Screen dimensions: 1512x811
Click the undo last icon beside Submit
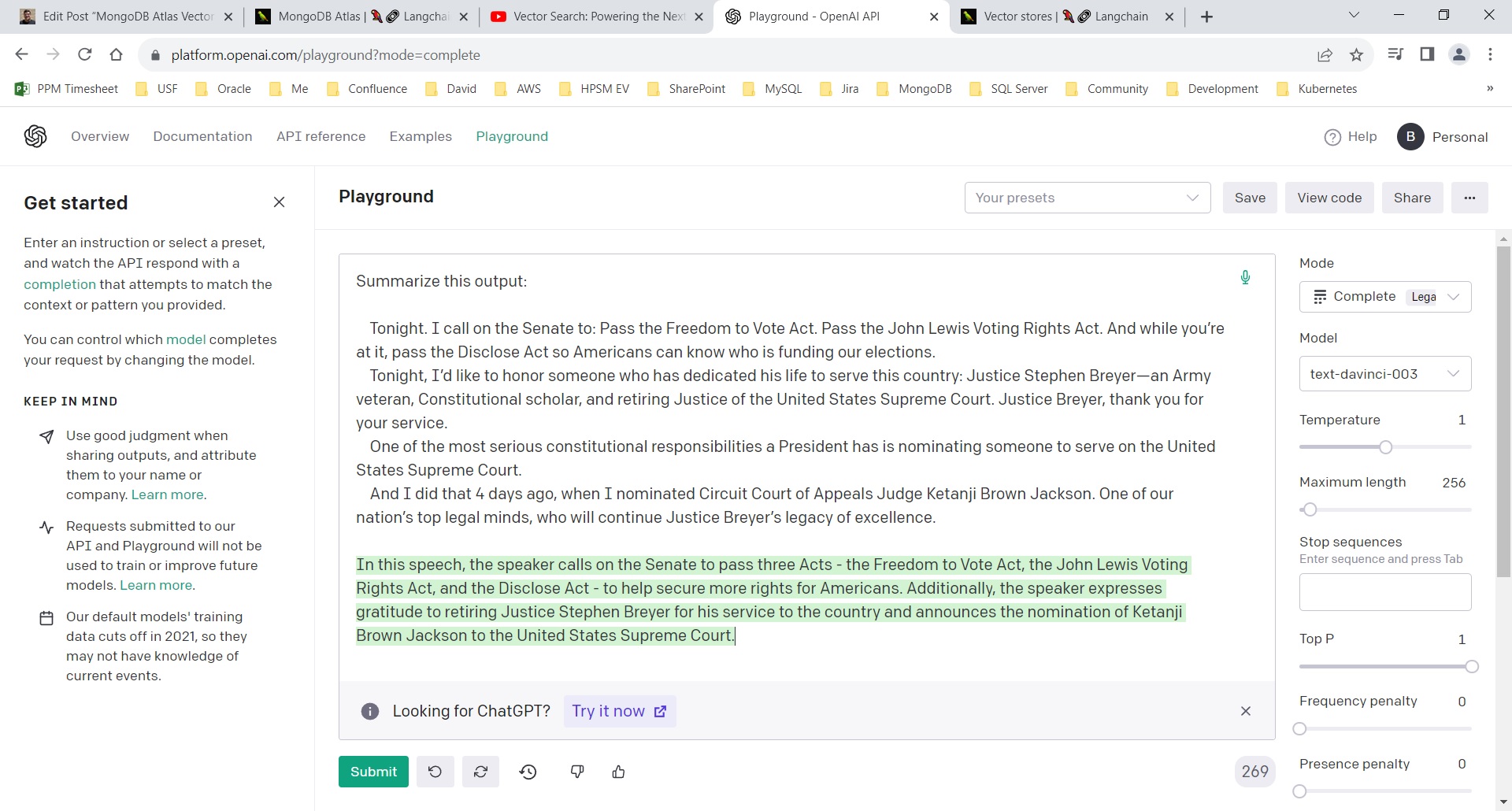(435, 772)
